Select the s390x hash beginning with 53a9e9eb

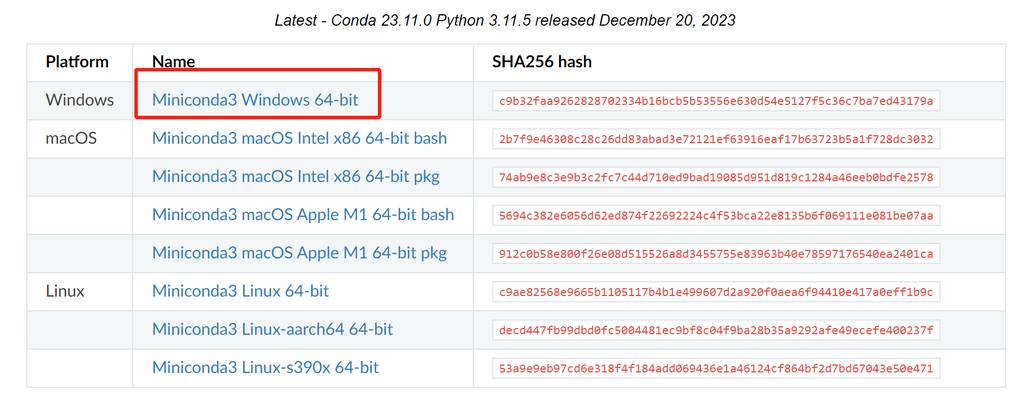coord(716,369)
